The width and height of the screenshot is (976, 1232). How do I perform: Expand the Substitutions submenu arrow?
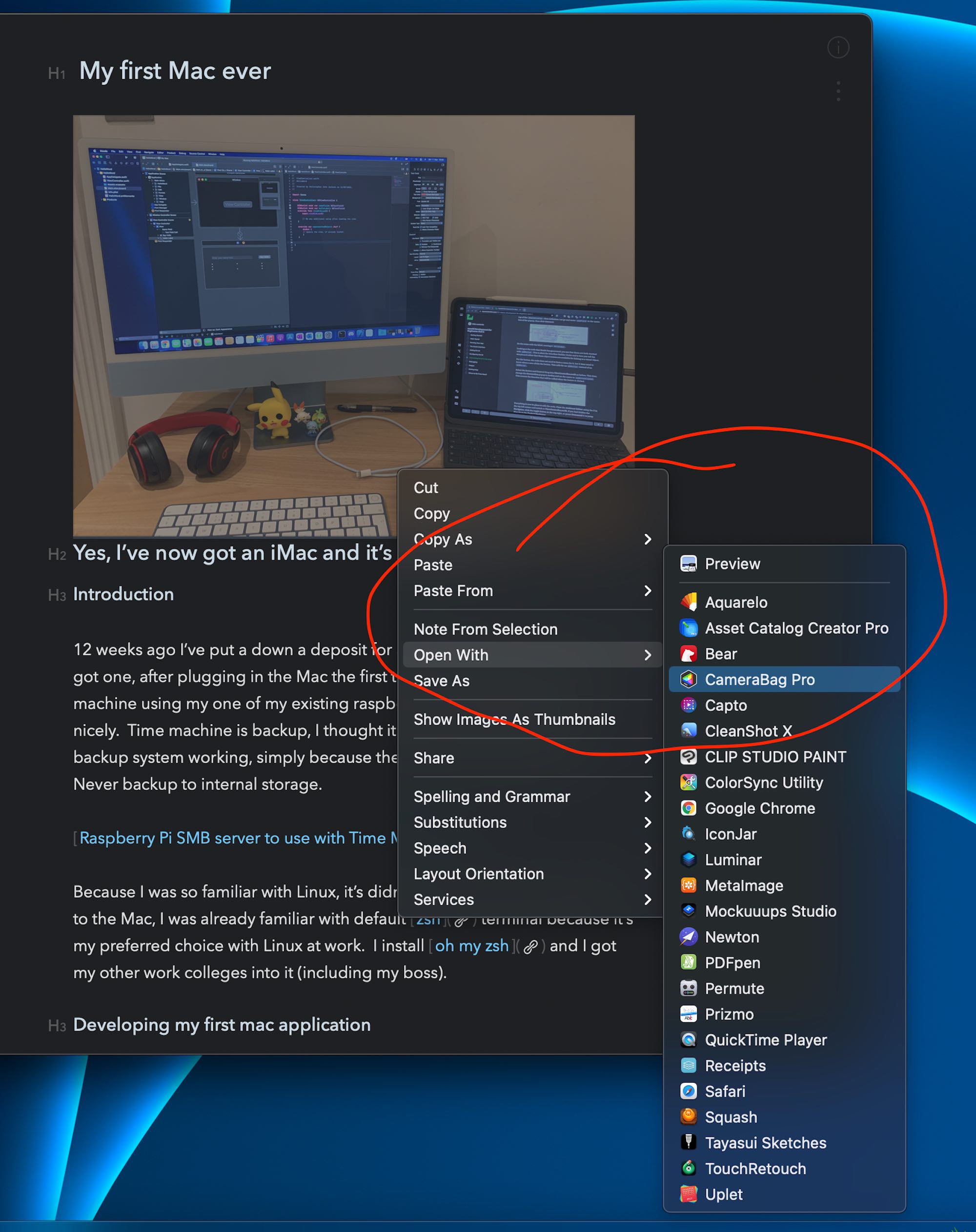click(x=648, y=822)
